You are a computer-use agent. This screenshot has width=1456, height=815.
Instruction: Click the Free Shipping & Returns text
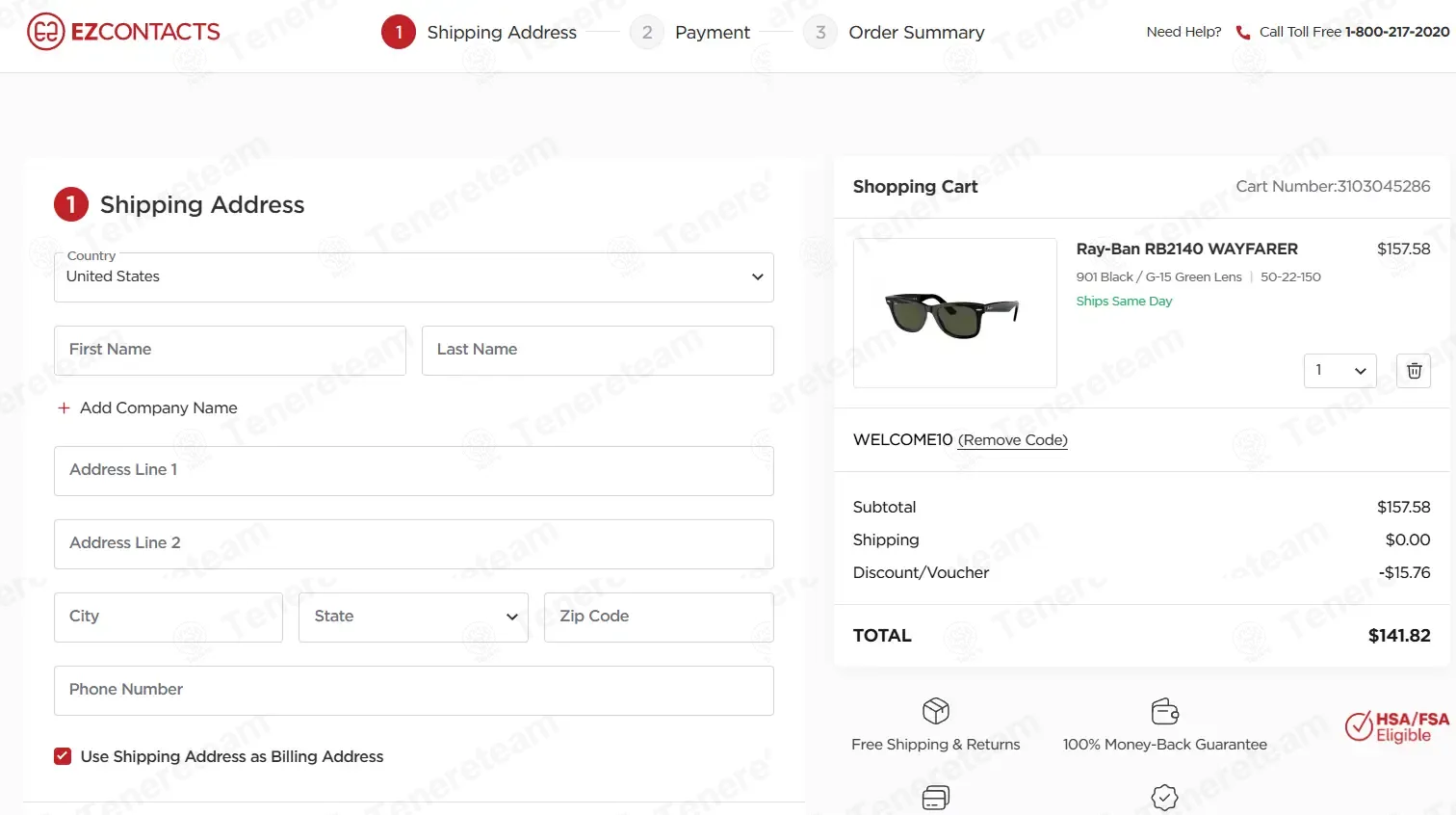[x=936, y=745]
